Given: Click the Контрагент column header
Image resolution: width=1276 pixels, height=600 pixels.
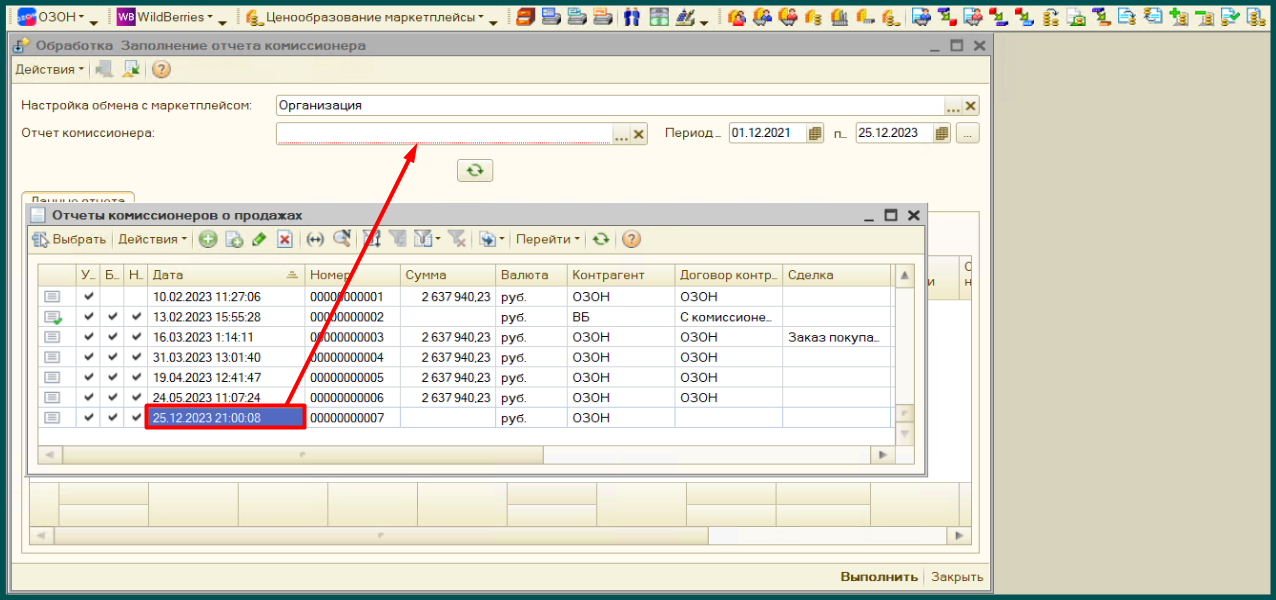Looking at the screenshot, I should pyautogui.click(x=621, y=275).
